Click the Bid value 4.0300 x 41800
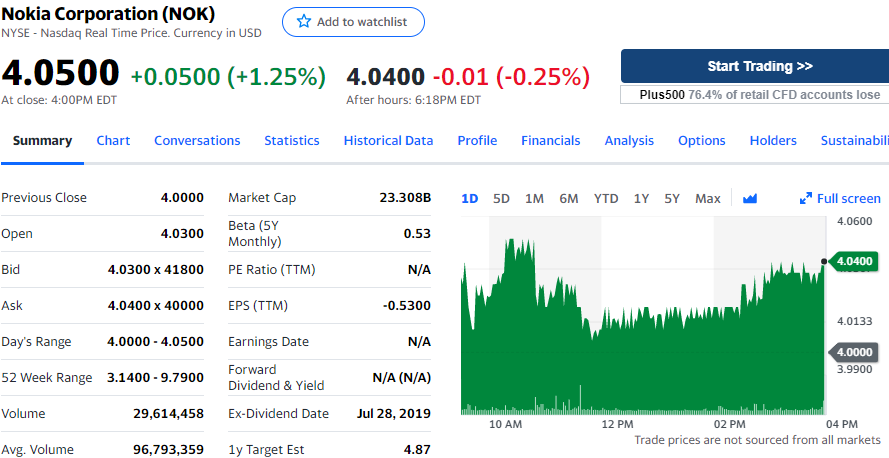The height and width of the screenshot is (458, 889). [156, 269]
